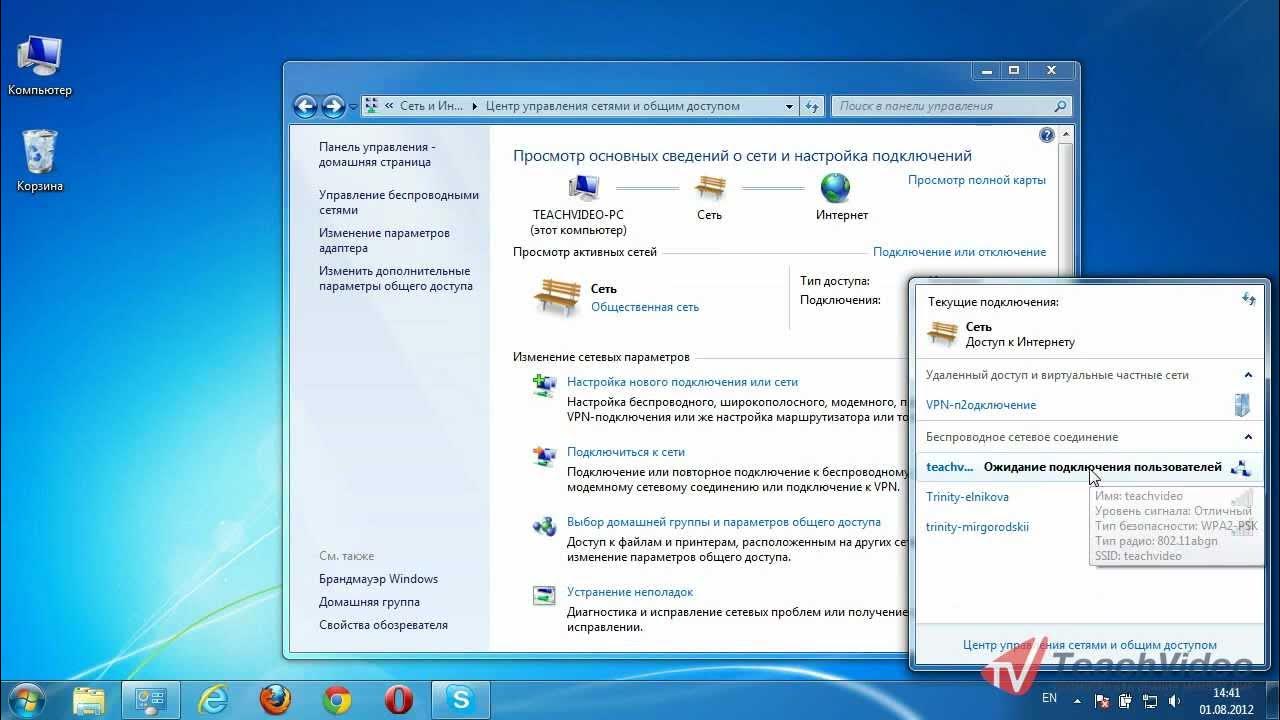Launch Internet Explorer from taskbar
Screen dimensions: 1280x720
pos(213,699)
